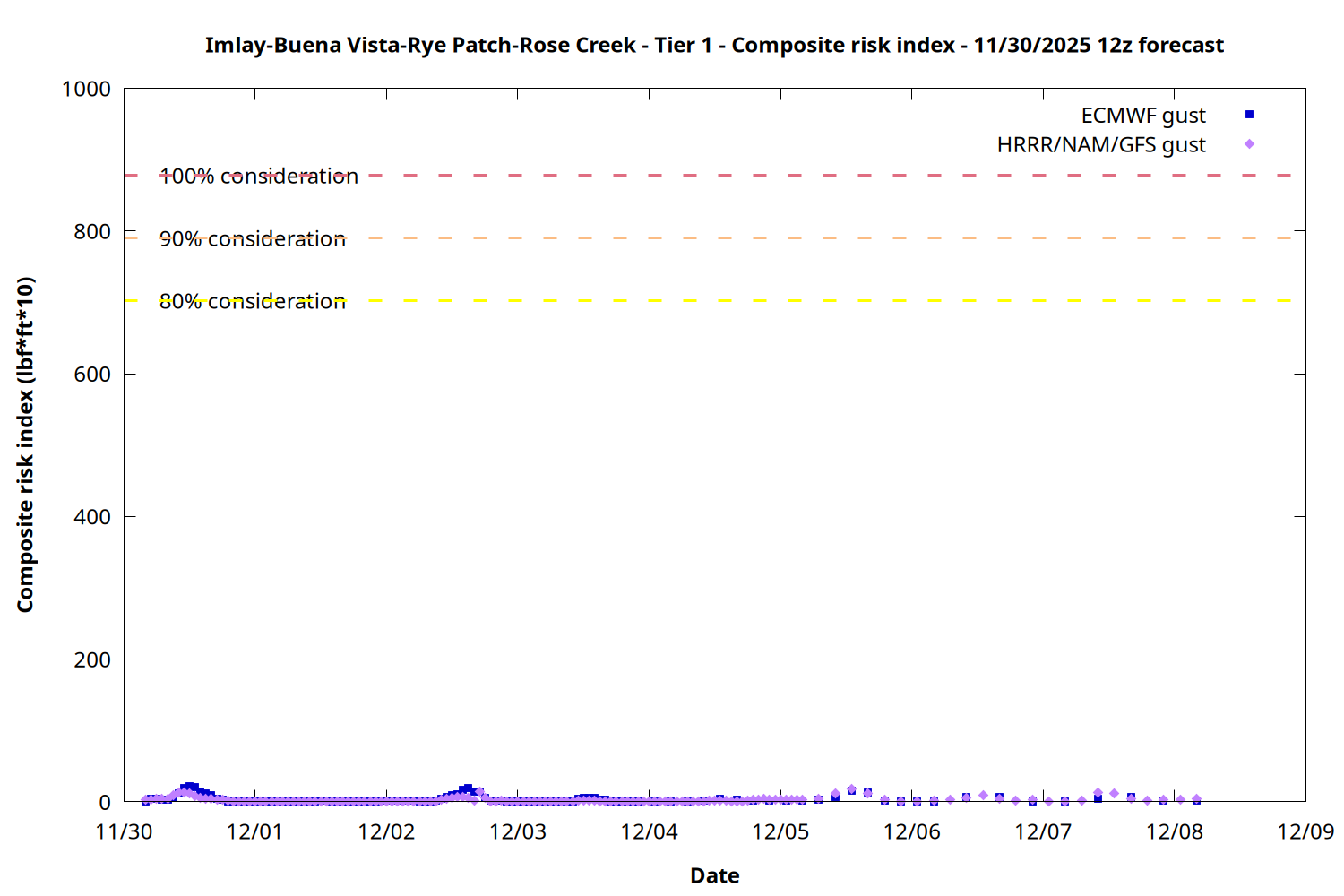Select the HRRR/NAM/GFS gust legend label
This screenshot has height=896, width=1344.
[x=1101, y=145]
